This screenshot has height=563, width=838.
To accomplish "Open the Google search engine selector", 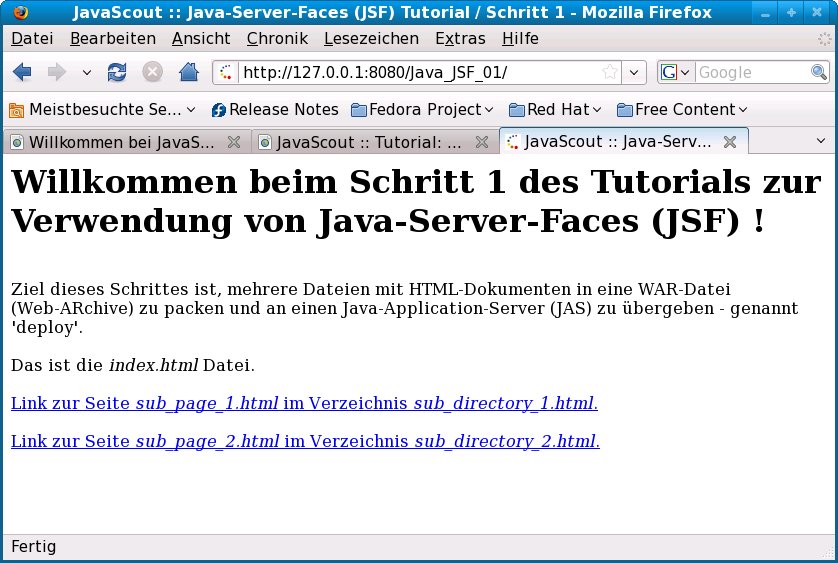I will [676, 72].
